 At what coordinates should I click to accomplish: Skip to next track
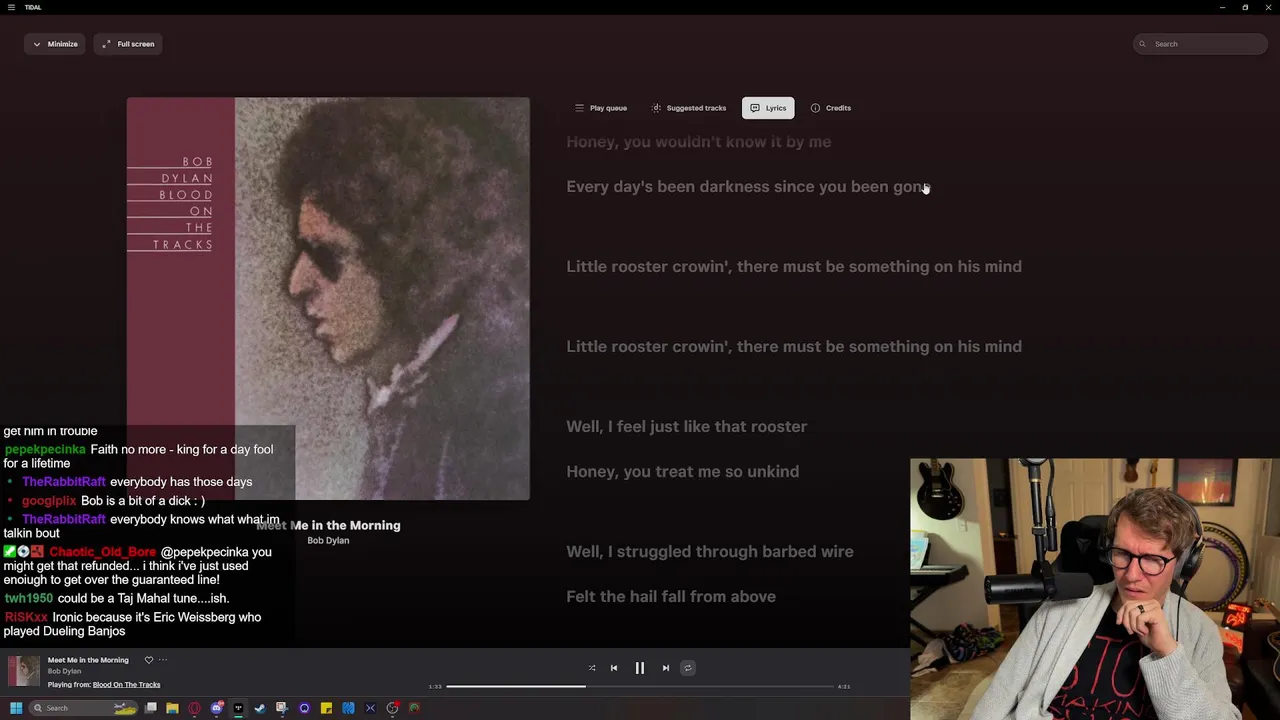[x=666, y=668]
